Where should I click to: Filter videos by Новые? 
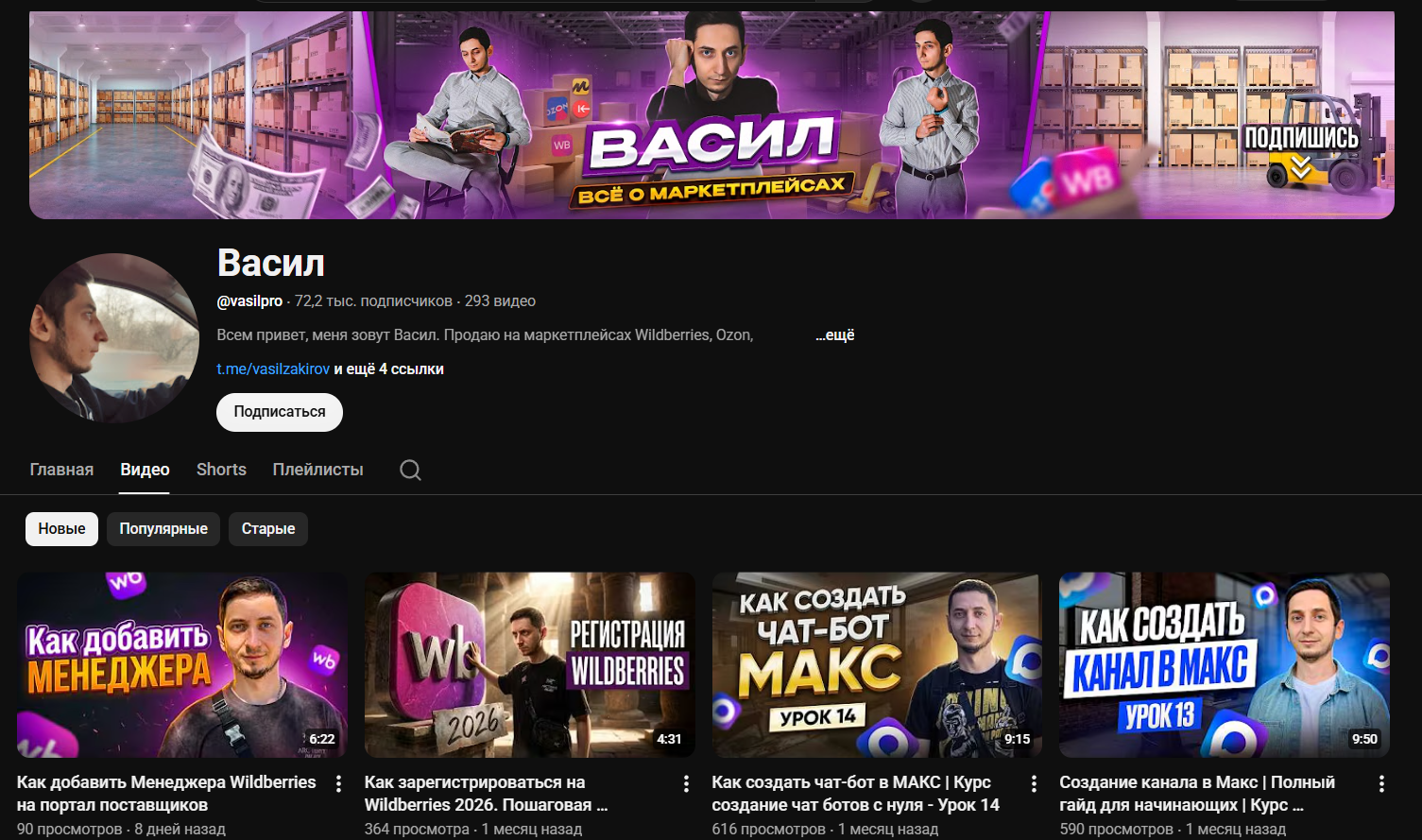click(x=61, y=529)
